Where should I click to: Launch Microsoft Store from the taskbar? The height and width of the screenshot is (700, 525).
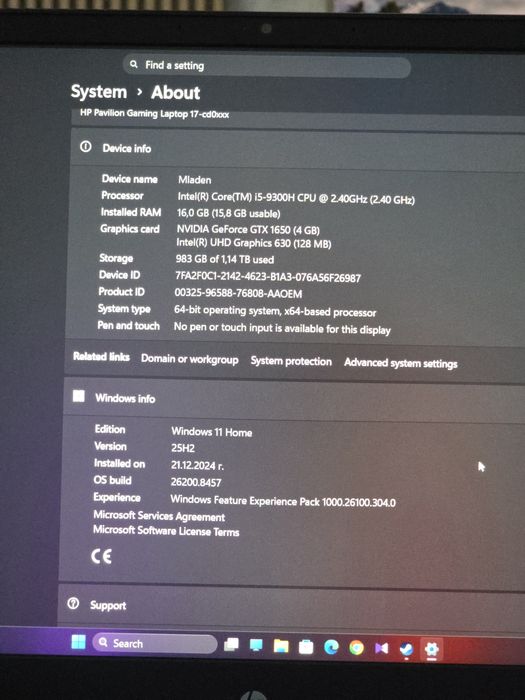coord(306,647)
